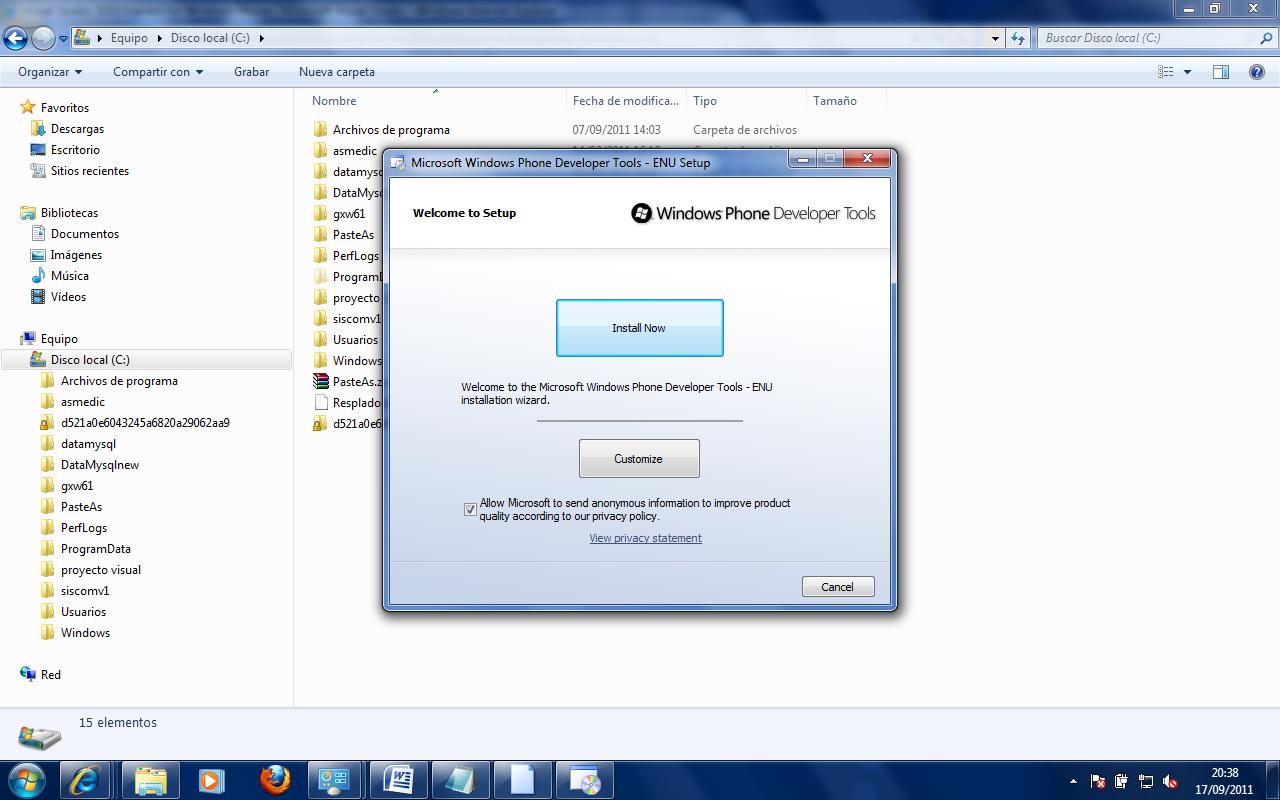1280x800 pixels.
Task: Open Firefox from the taskbar
Action: tap(275, 780)
